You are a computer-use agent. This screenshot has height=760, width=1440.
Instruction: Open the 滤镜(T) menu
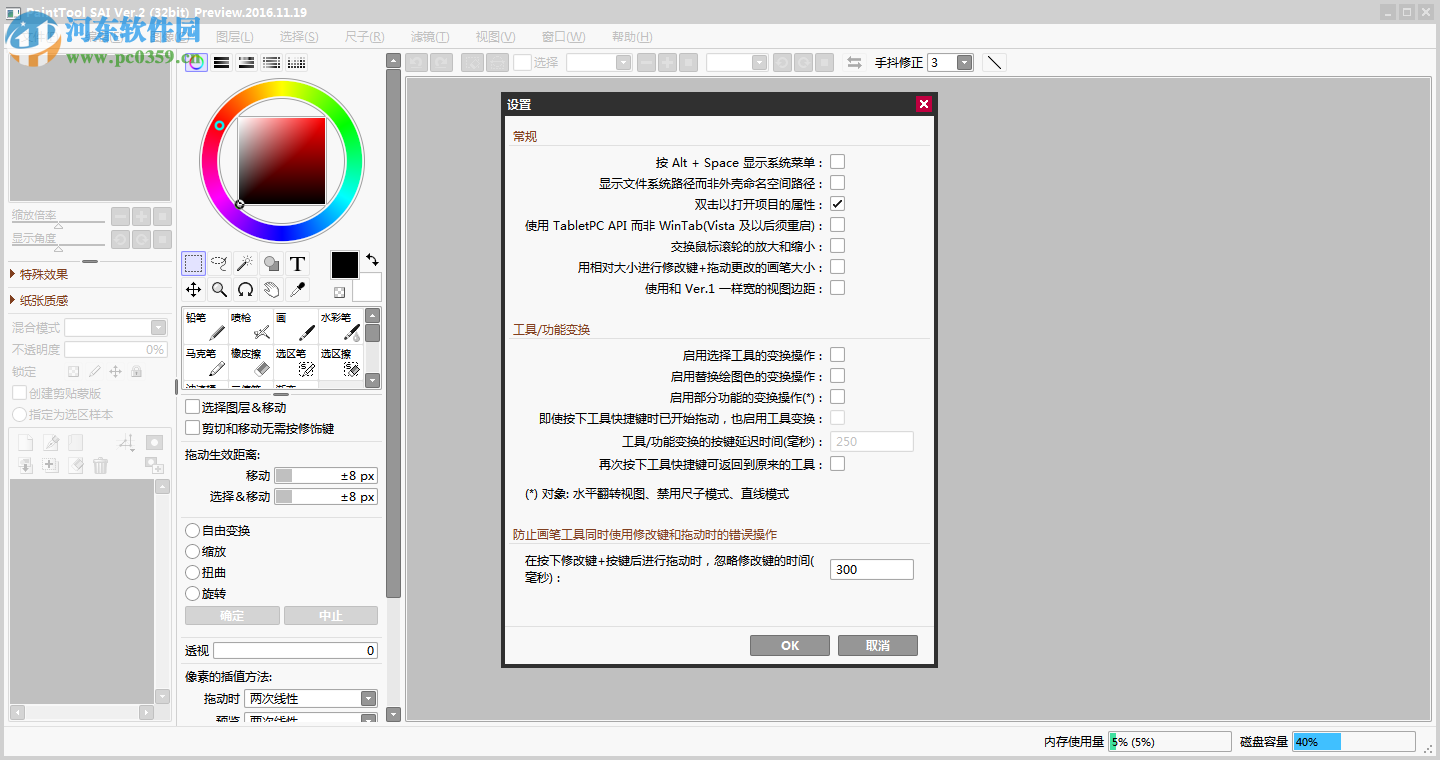tap(429, 36)
